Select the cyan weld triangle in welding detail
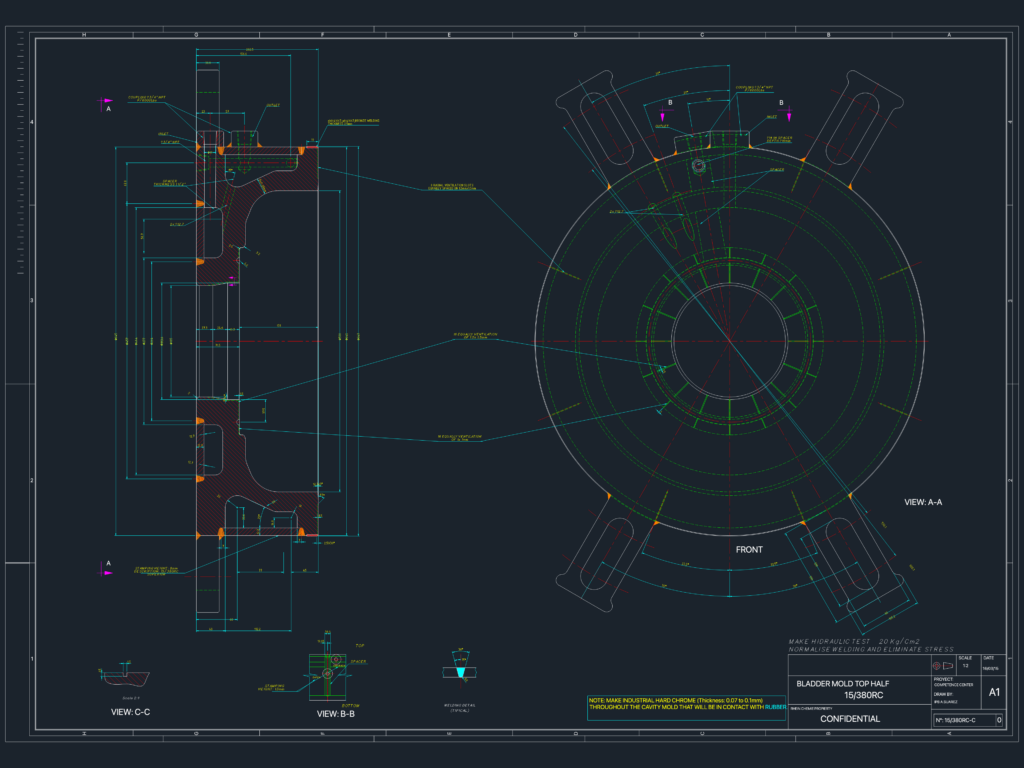This screenshot has height=768, width=1024. pyautogui.click(x=460, y=673)
